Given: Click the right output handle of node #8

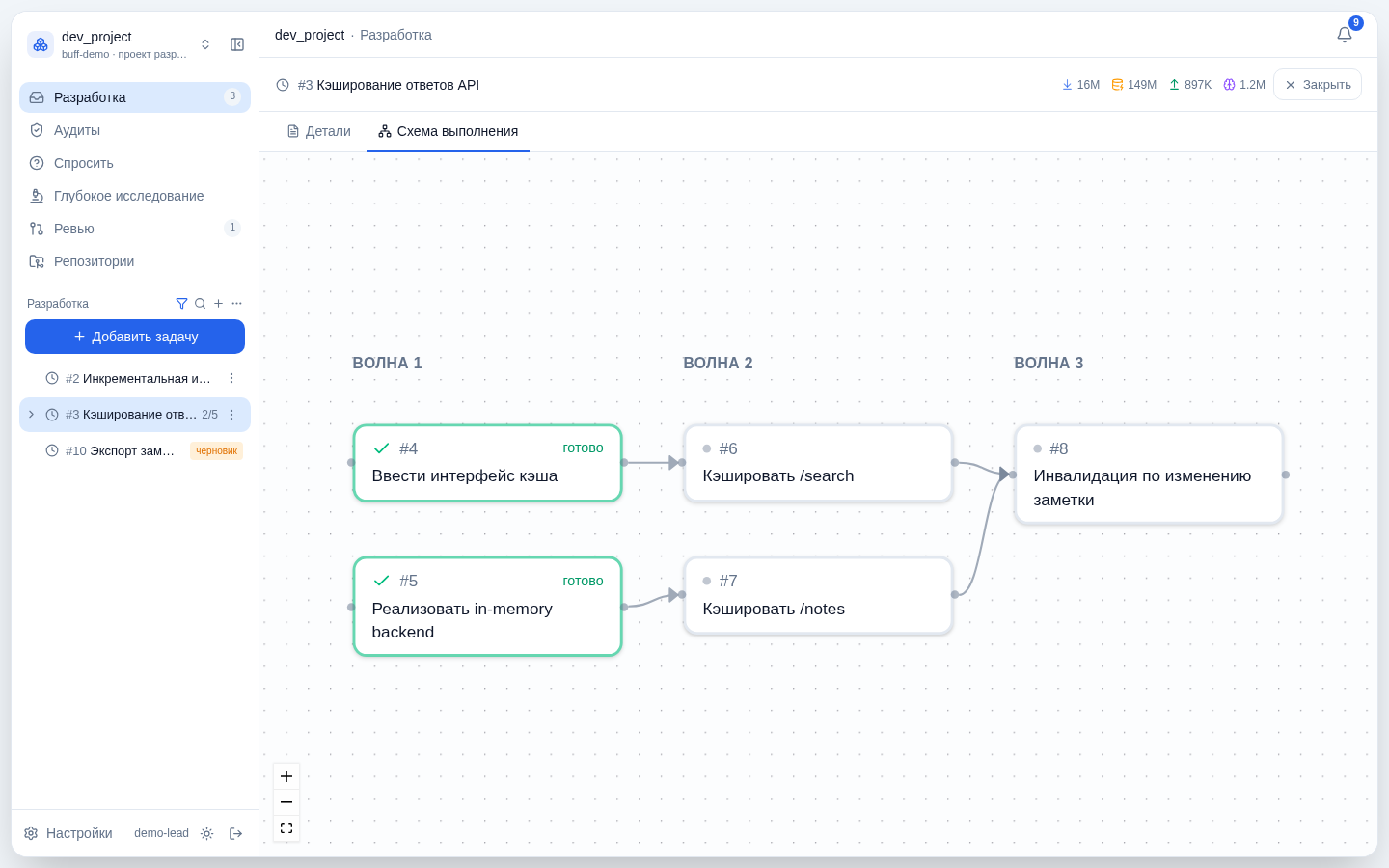Looking at the screenshot, I should (x=1286, y=475).
